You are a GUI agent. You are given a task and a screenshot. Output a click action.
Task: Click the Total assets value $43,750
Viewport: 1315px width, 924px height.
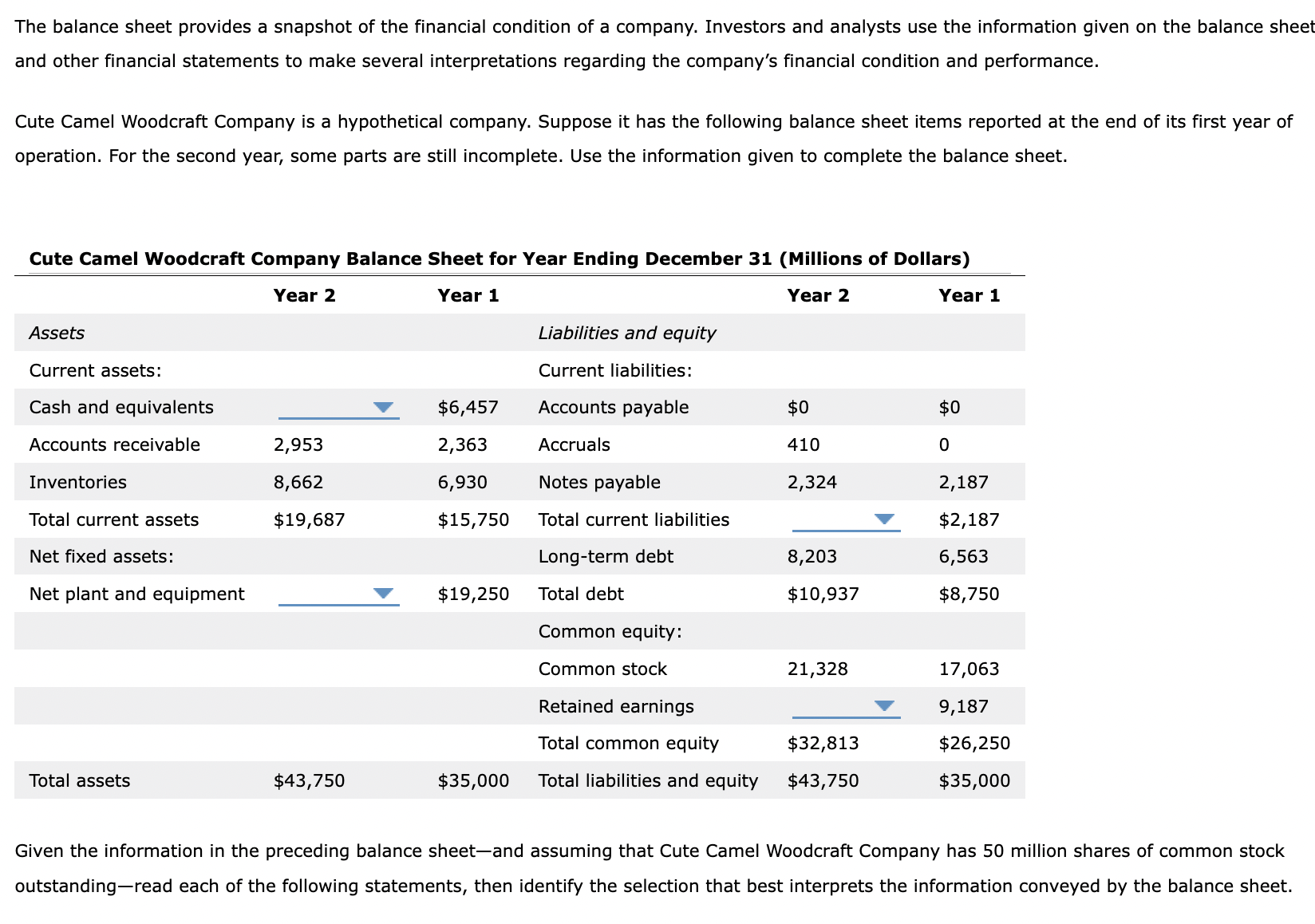click(309, 780)
